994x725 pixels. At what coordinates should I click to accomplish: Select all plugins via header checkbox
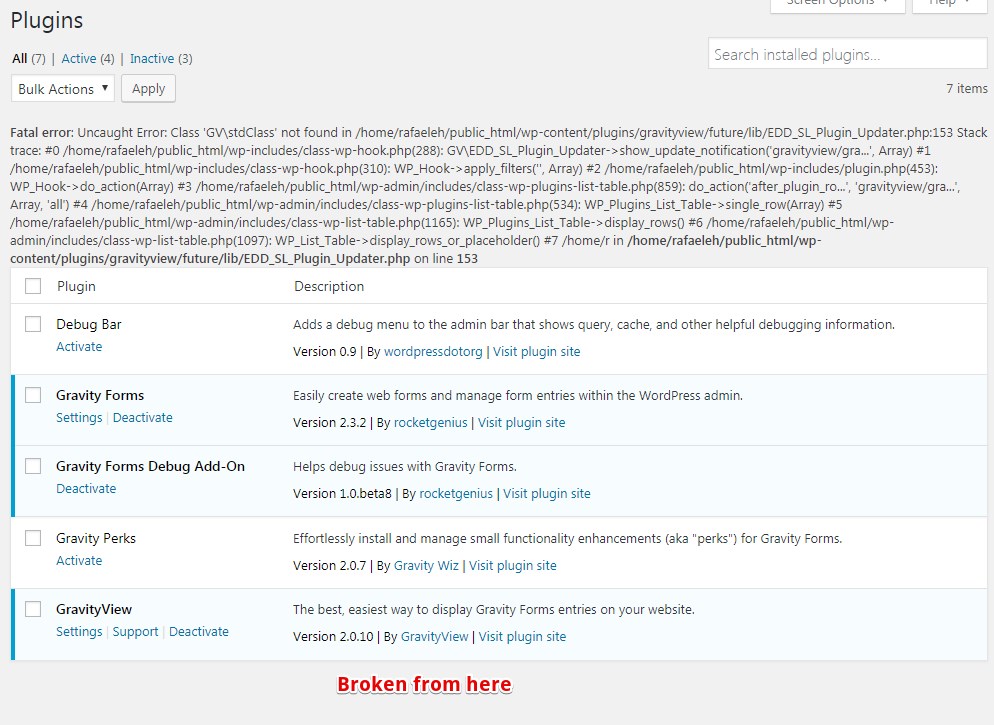pos(33,286)
